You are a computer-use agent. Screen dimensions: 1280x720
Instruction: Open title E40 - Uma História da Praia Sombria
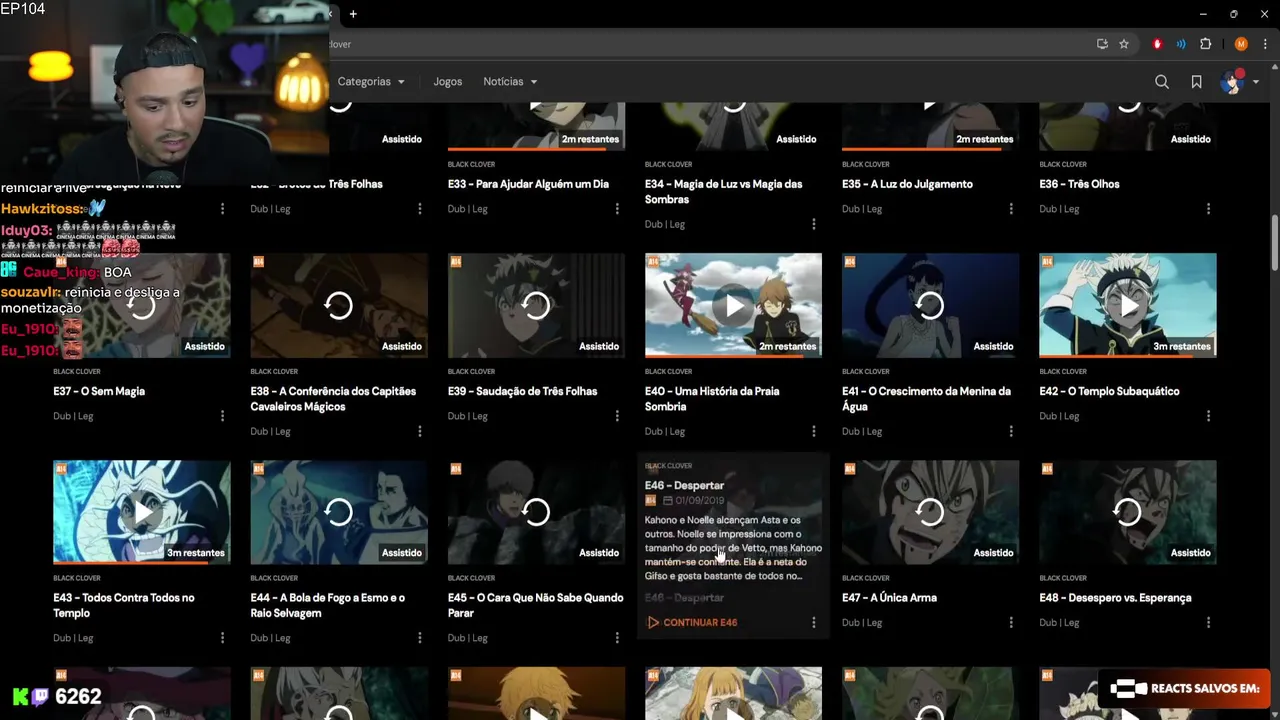(712, 398)
